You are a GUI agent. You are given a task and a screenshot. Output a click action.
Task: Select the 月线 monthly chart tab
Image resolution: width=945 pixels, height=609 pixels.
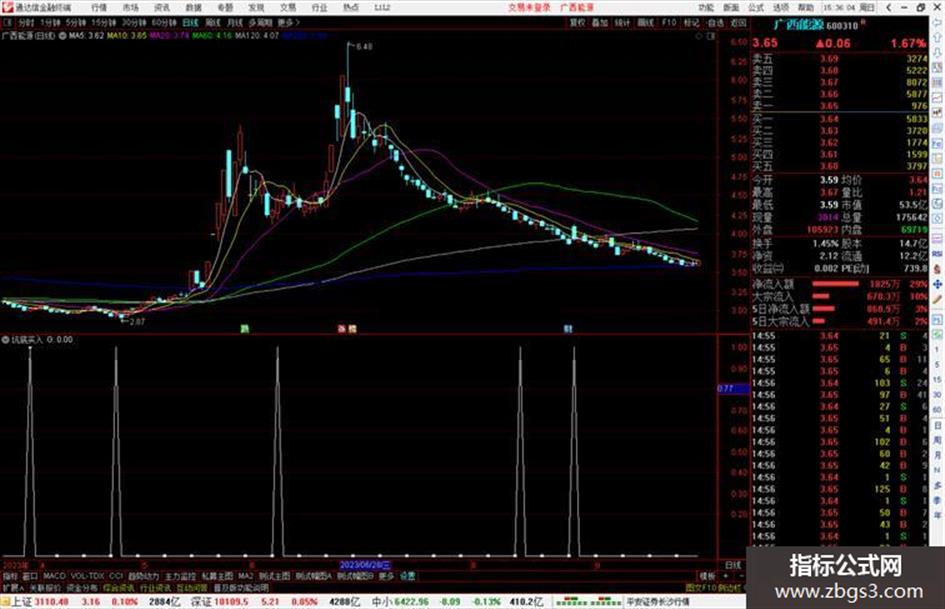[x=234, y=22]
